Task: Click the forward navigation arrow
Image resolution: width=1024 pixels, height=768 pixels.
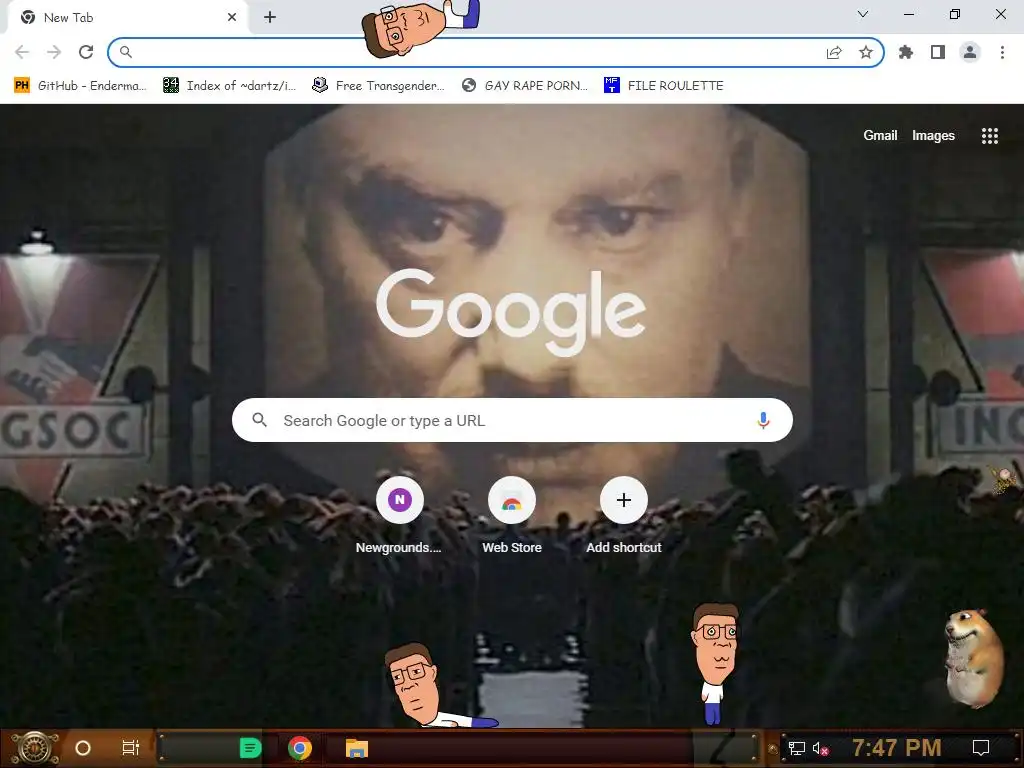Action: pos(54,52)
